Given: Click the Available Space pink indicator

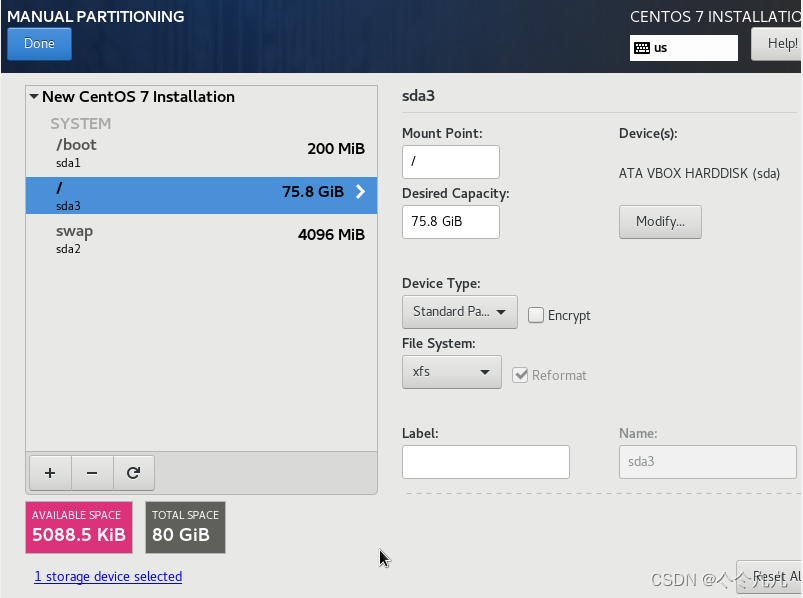Looking at the screenshot, I should click(x=79, y=527).
